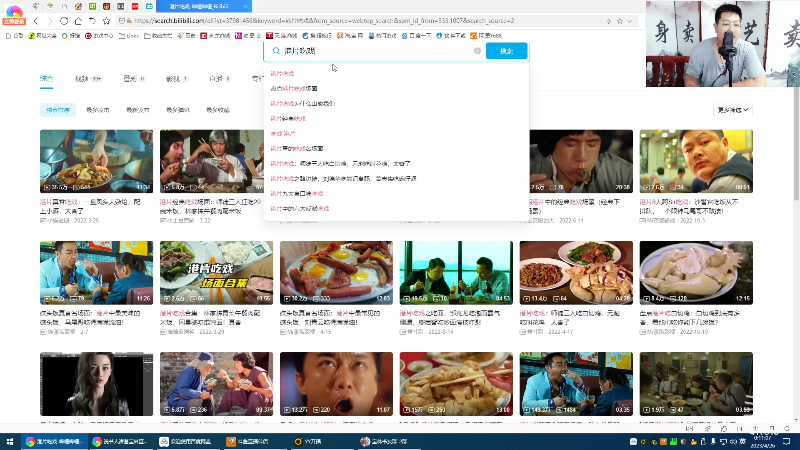800x450 pixels.
Task: Click the magnifier icon in the bilibili search box
Action: [x=276, y=51]
